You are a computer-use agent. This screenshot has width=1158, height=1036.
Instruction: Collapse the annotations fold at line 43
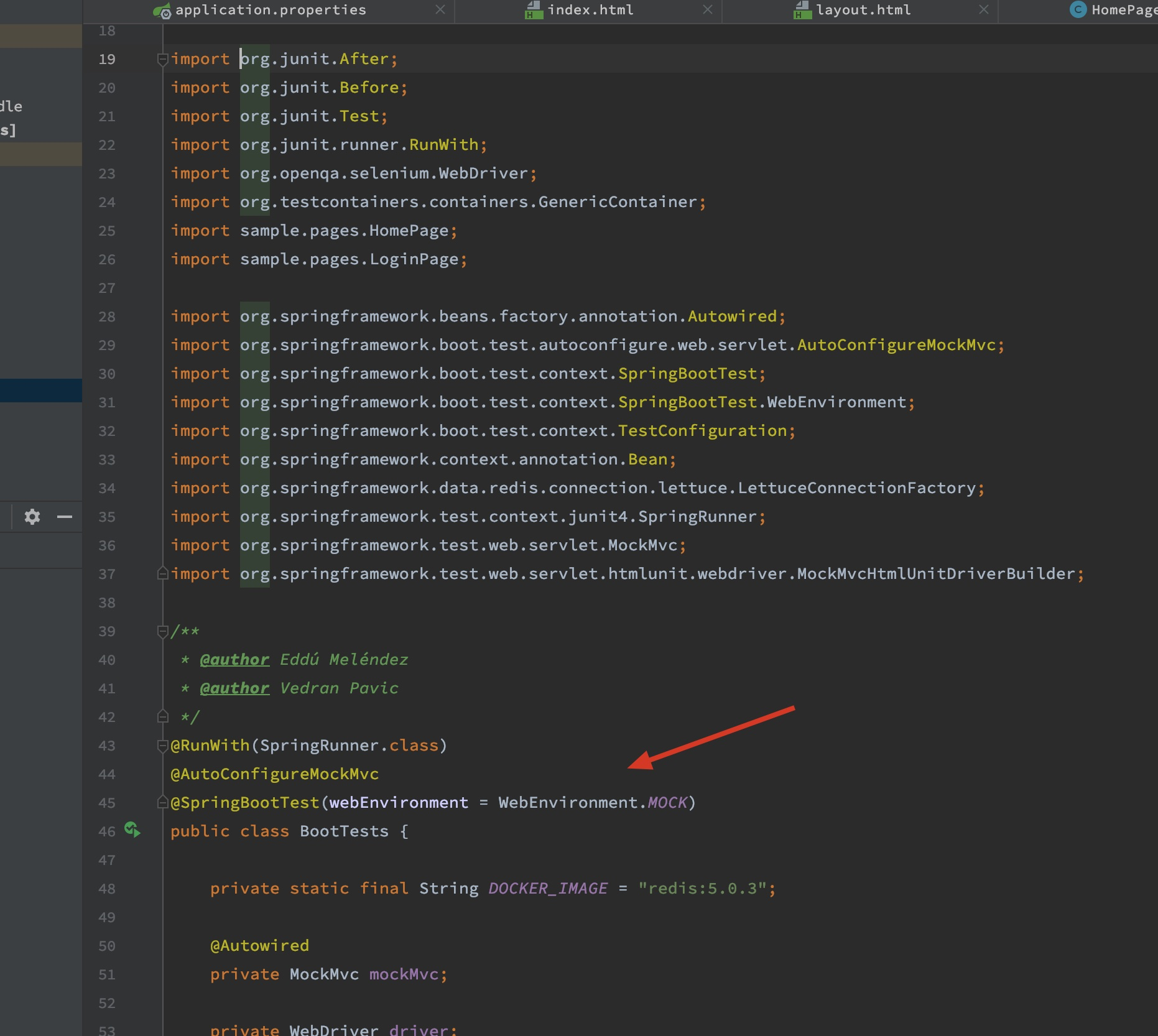163,746
